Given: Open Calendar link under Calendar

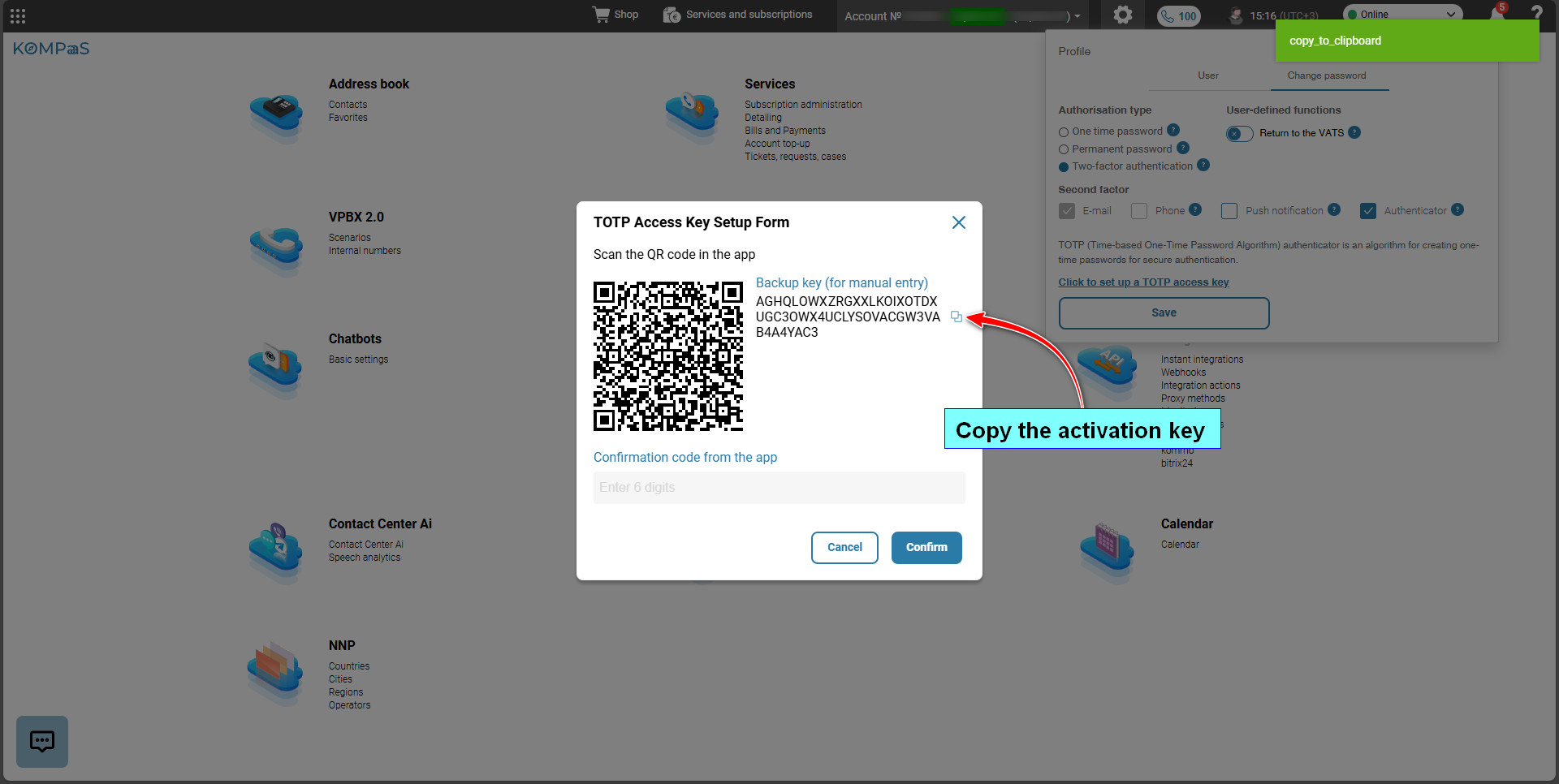Looking at the screenshot, I should pyautogui.click(x=1180, y=545).
